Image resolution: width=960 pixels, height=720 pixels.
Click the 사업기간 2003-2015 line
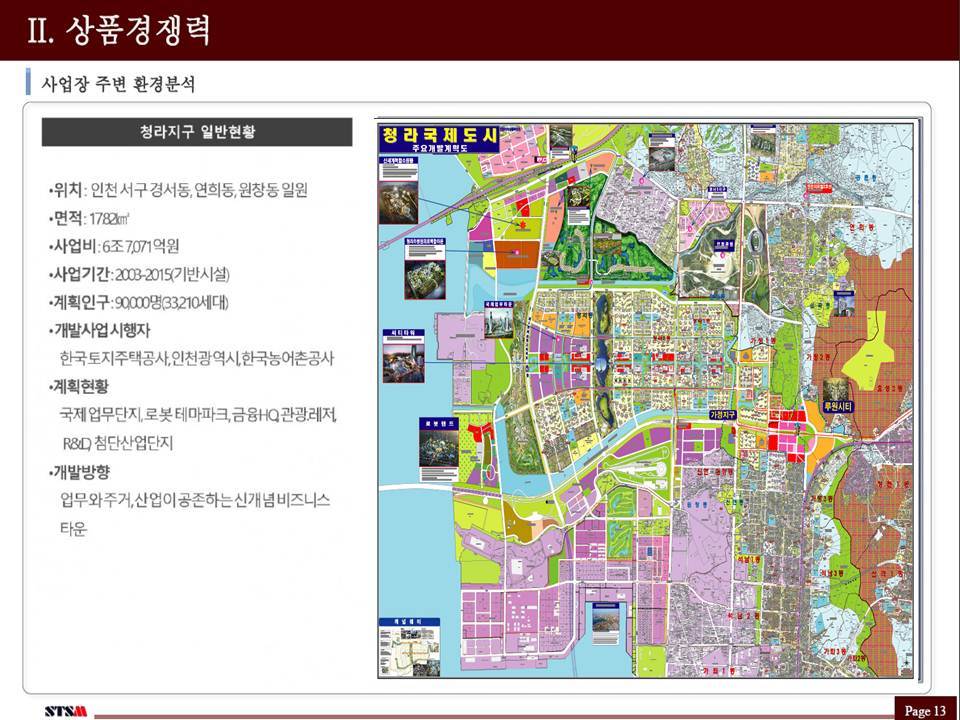click(139, 275)
